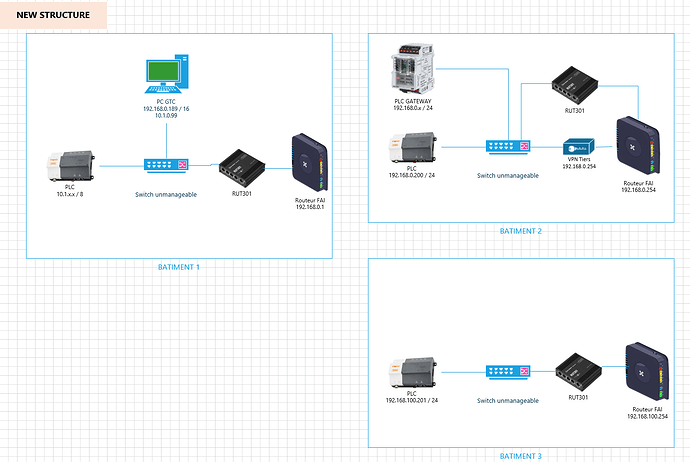This screenshot has height=462, width=690.
Task: Select the BATIMENT 3 label text
Action: coord(520,456)
